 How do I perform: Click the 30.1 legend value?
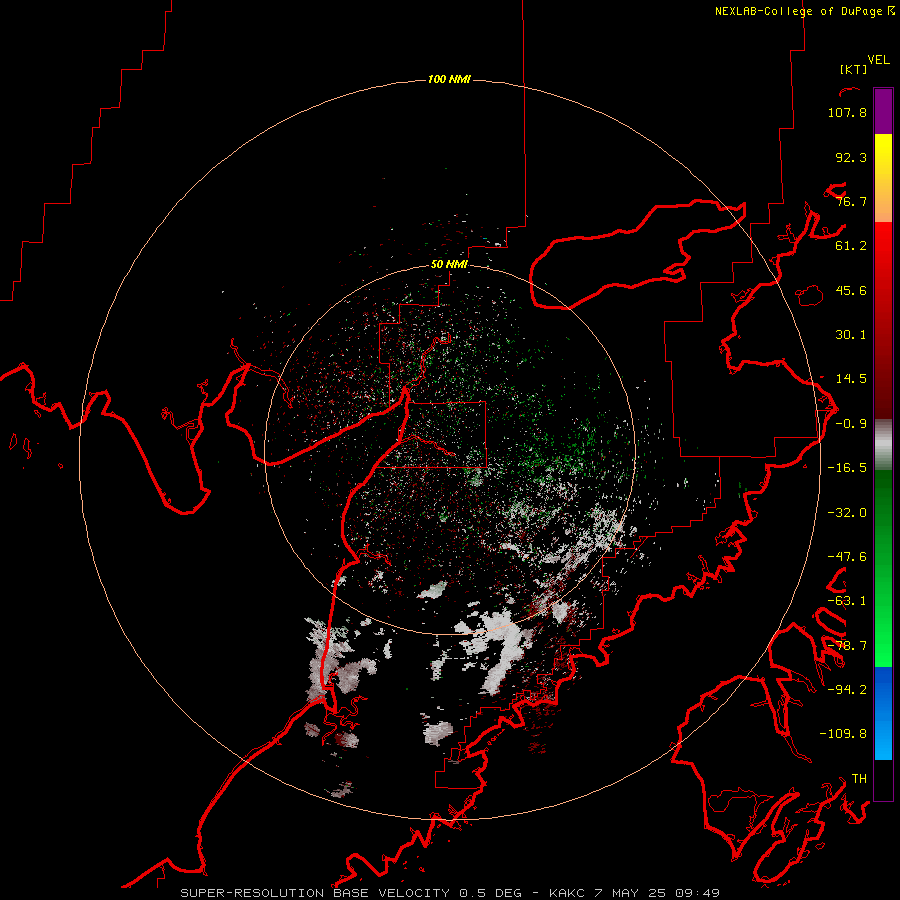851,335
